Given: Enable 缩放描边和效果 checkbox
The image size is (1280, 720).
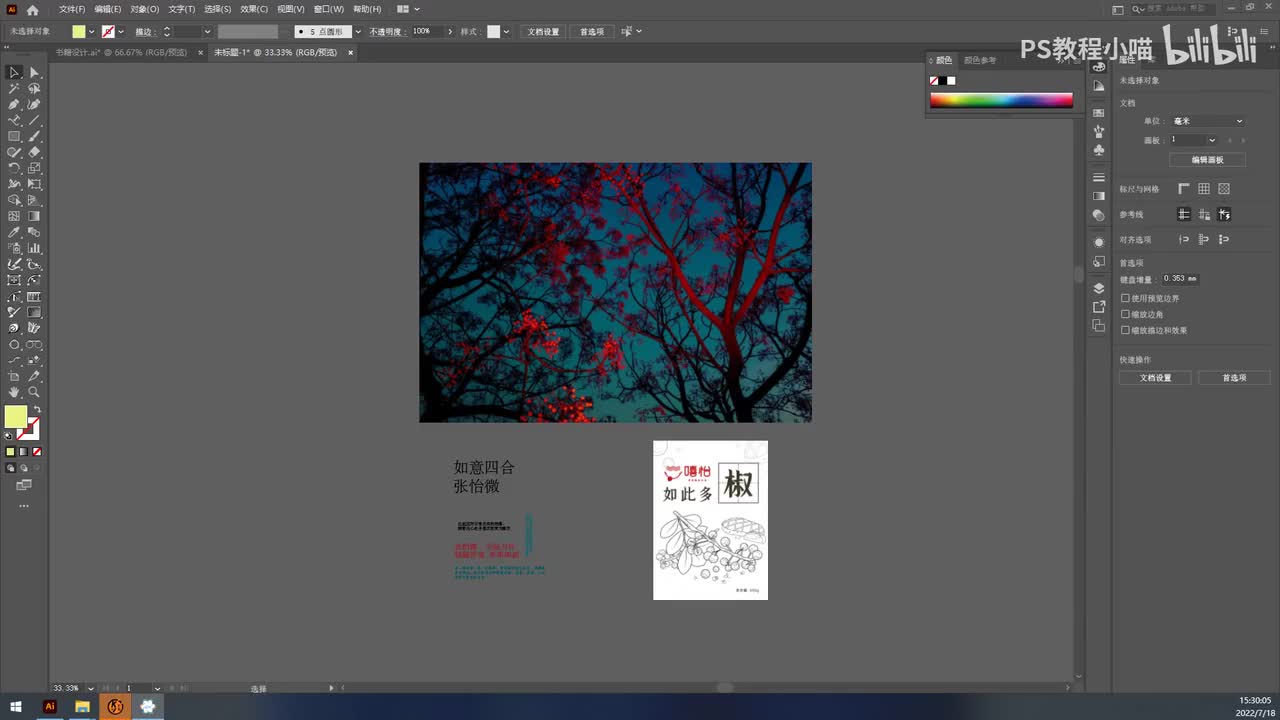Looking at the screenshot, I should pyautogui.click(x=1125, y=330).
